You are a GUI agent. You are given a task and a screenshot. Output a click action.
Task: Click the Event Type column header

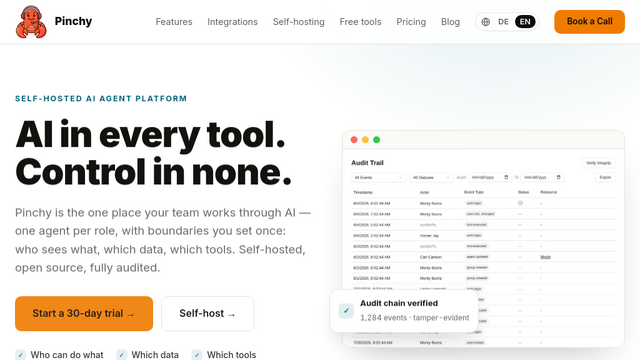pyautogui.click(x=474, y=192)
